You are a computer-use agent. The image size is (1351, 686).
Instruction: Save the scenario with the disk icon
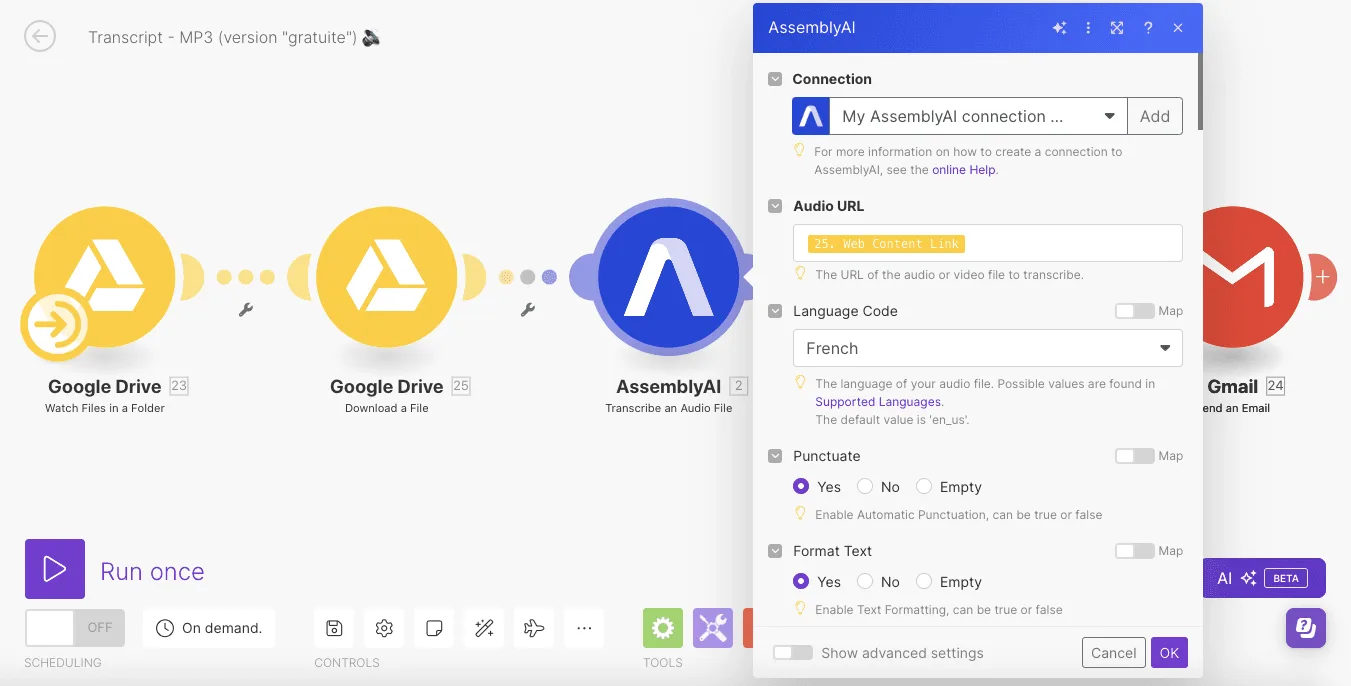click(335, 628)
